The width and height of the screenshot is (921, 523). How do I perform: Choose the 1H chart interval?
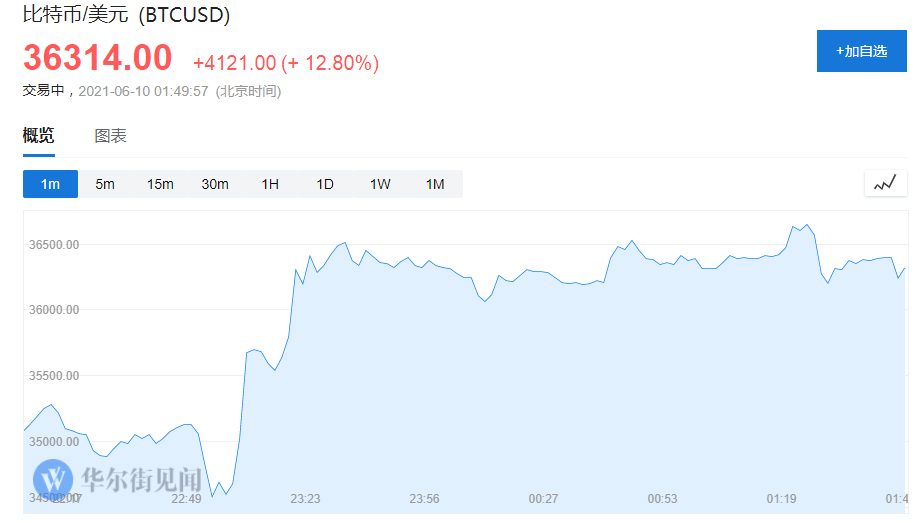pos(270,184)
